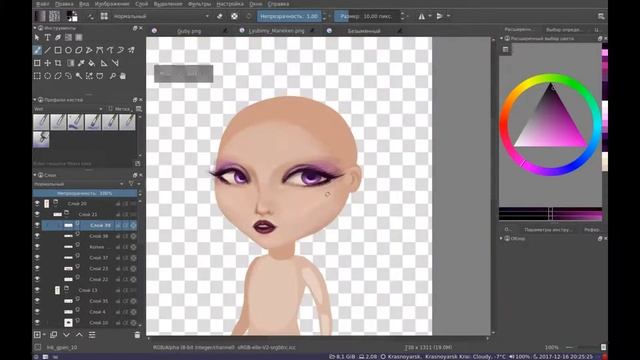
Task: Open the horizontal mirror options dropdown arrow
Action: pyautogui.click(x=430, y=16)
